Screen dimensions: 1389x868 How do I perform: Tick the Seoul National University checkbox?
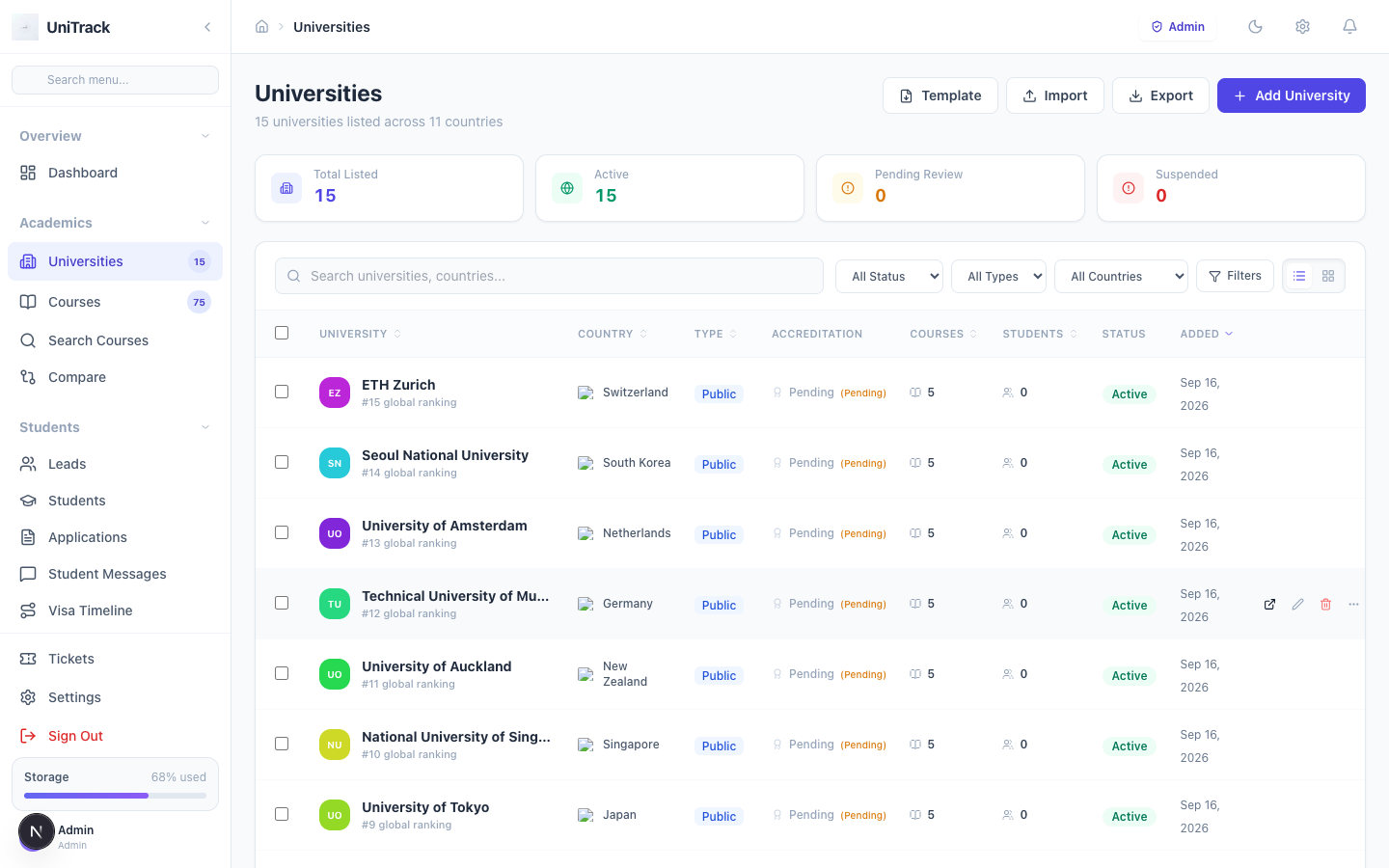point(282,462)
